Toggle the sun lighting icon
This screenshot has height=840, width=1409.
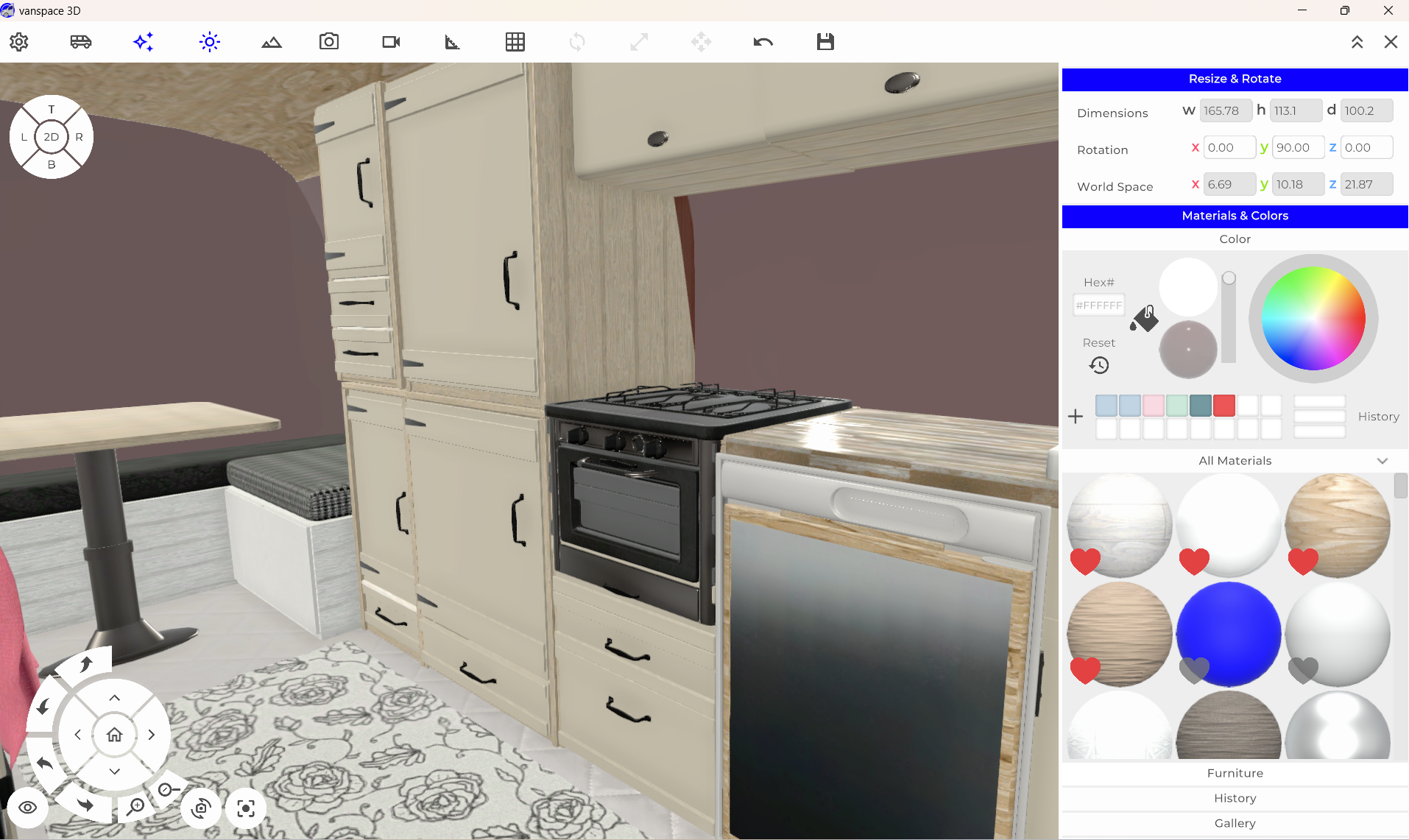pos(210,42)
